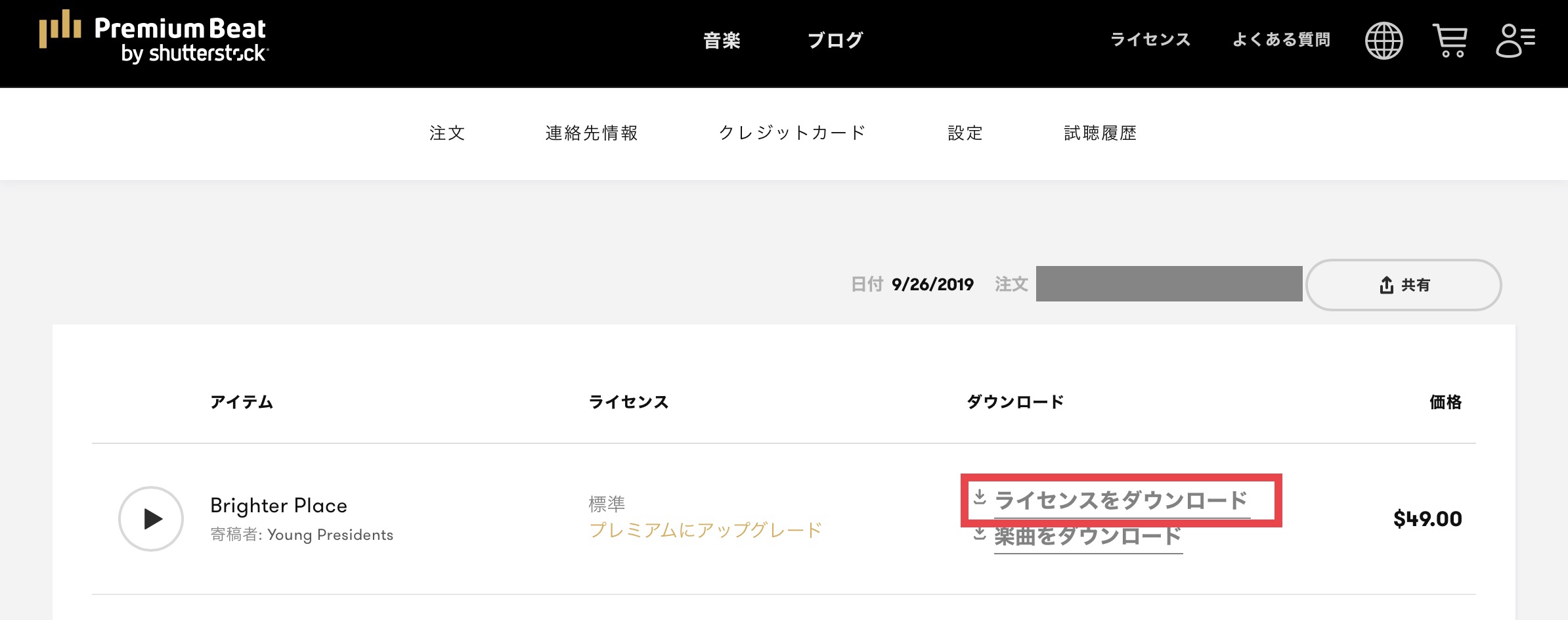Open the shopping cart
Screen dimensions: 1568x620
click(1449, 41)
